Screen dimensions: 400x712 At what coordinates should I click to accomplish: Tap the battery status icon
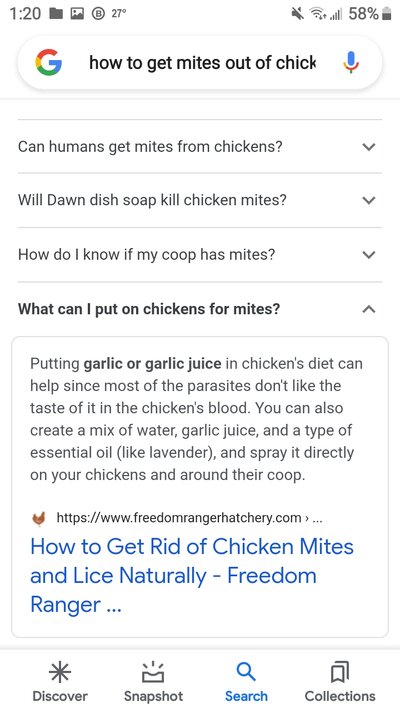pos(386,15)
